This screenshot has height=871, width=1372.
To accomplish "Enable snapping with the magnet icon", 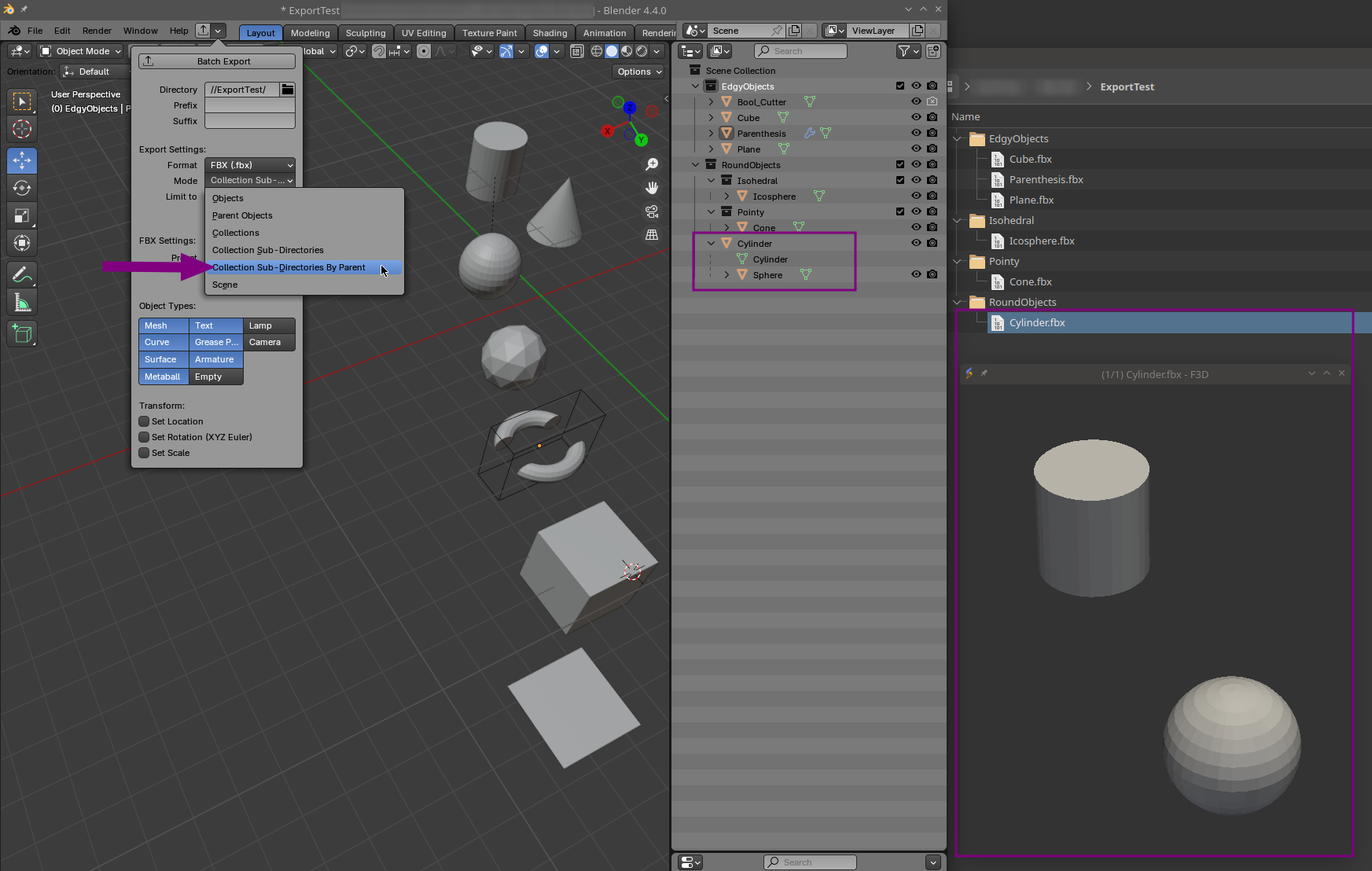I will [379, 51].
